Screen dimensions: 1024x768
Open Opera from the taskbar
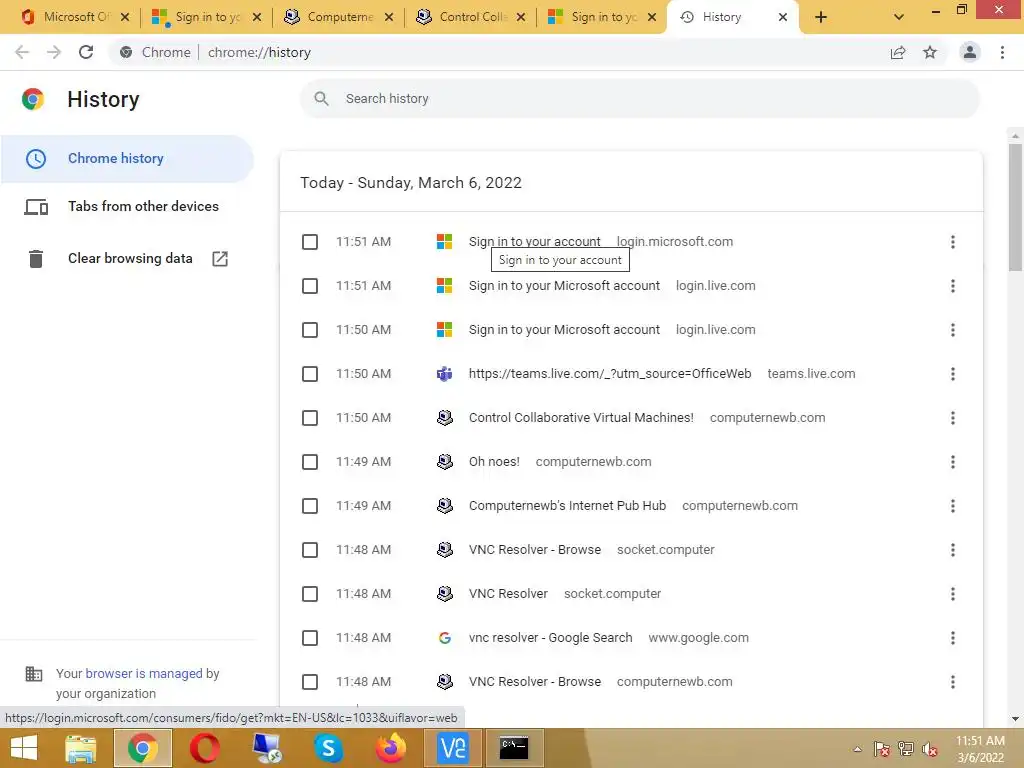(x=204, y=748)
